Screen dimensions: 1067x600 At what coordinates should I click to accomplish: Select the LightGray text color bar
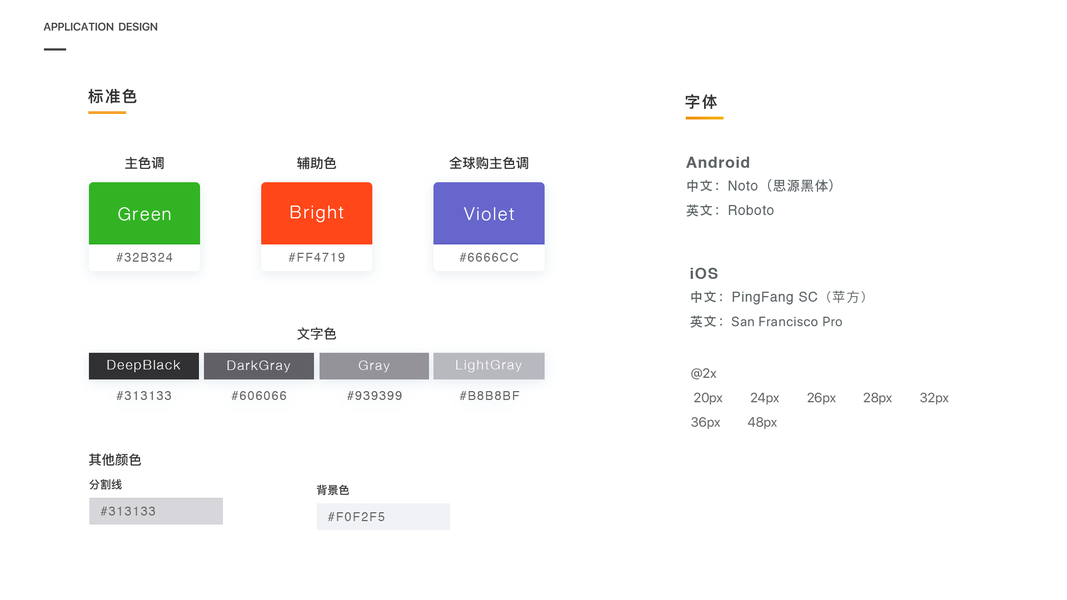489,366
